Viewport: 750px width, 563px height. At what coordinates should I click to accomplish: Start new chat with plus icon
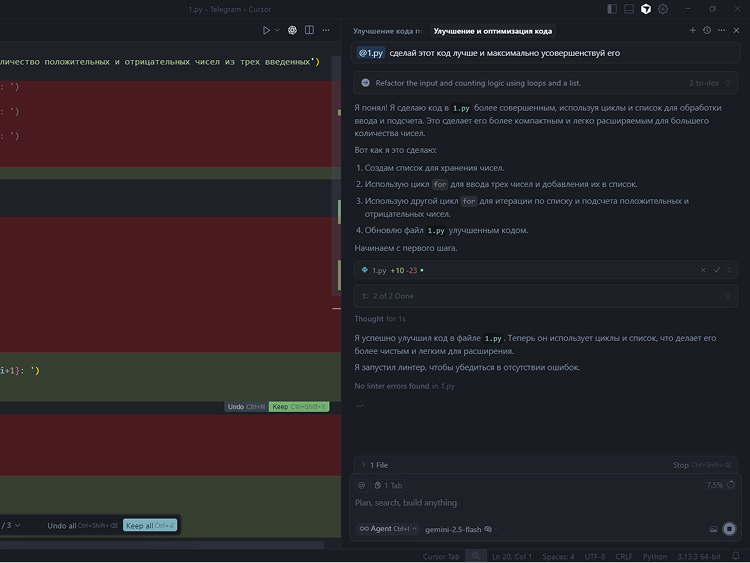(692, 30)
